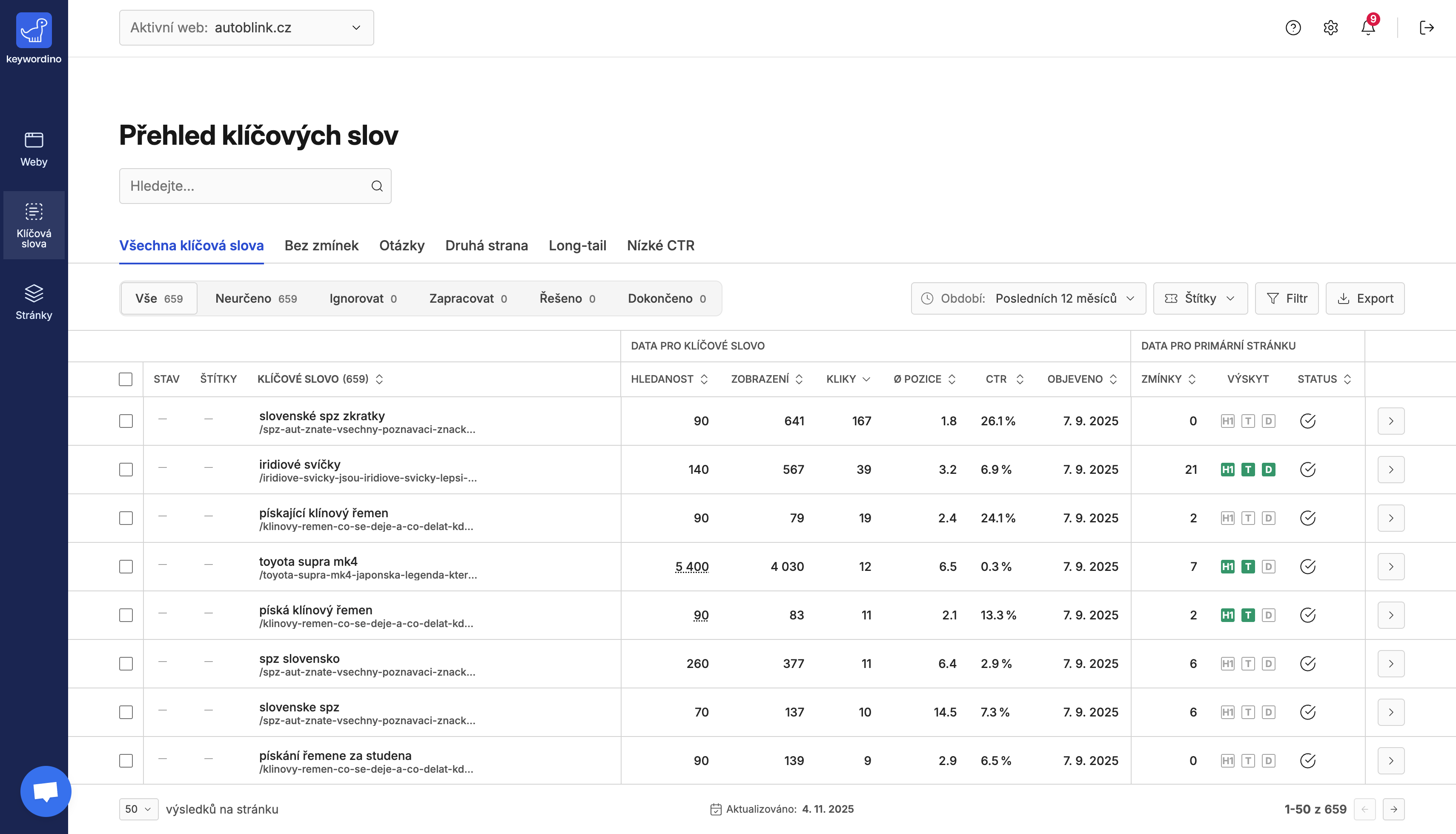Click status checkmark for iridiové svíčky
Viewport: 1456px width, 834px height.
pyautogui.click(x=1308, y=470)
